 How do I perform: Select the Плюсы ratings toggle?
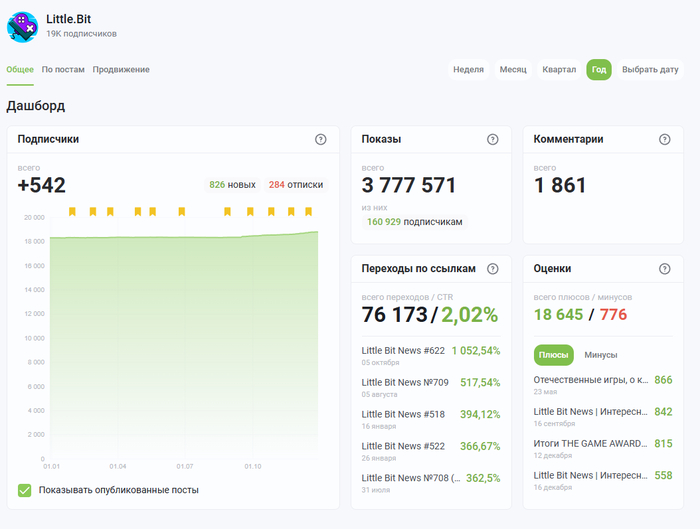[x=554, y=355]
